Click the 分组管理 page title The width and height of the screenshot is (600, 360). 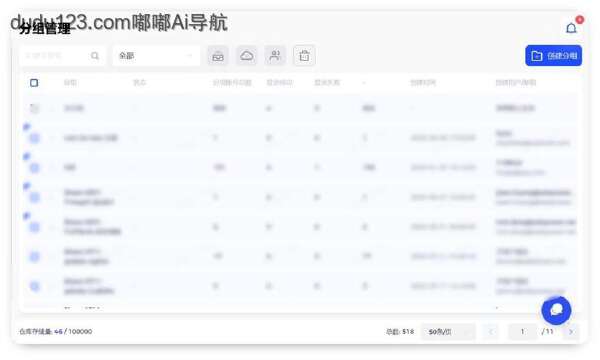(x=45, y=29)
